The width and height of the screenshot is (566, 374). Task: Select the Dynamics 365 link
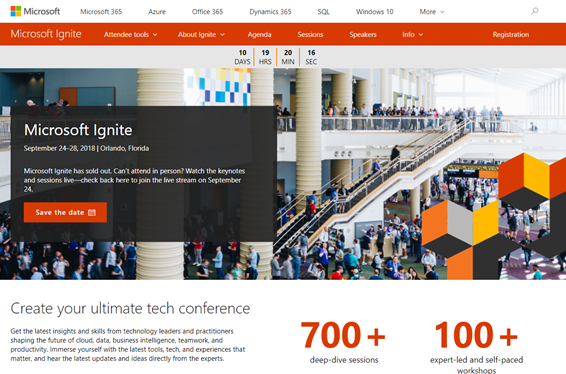(x=270, y=12)
